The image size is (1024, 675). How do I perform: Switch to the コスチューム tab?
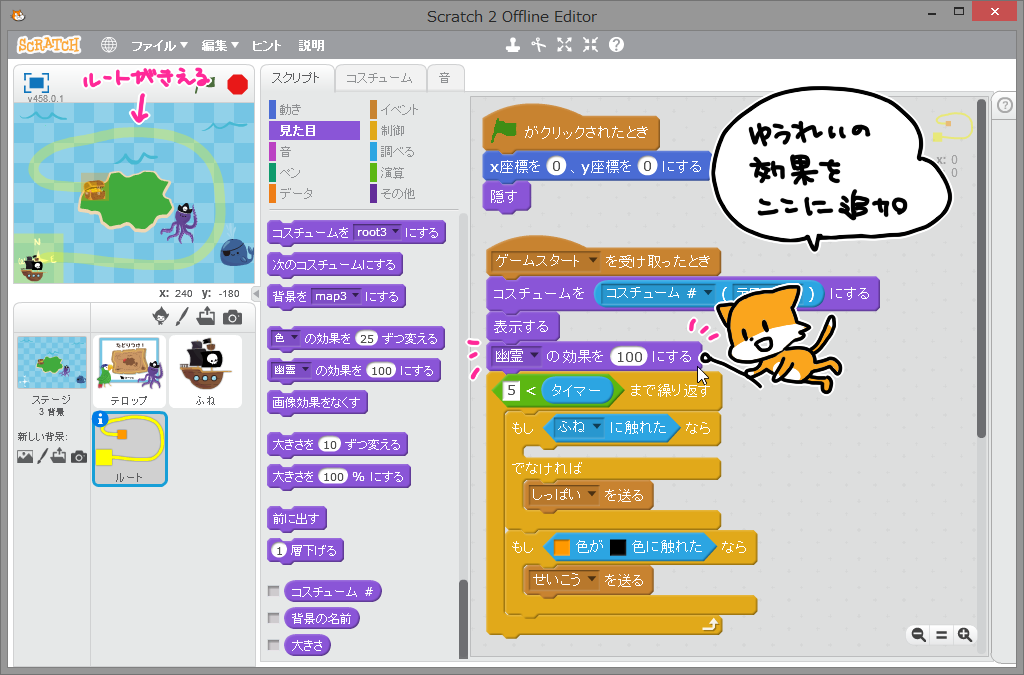(x=379, y=78)
